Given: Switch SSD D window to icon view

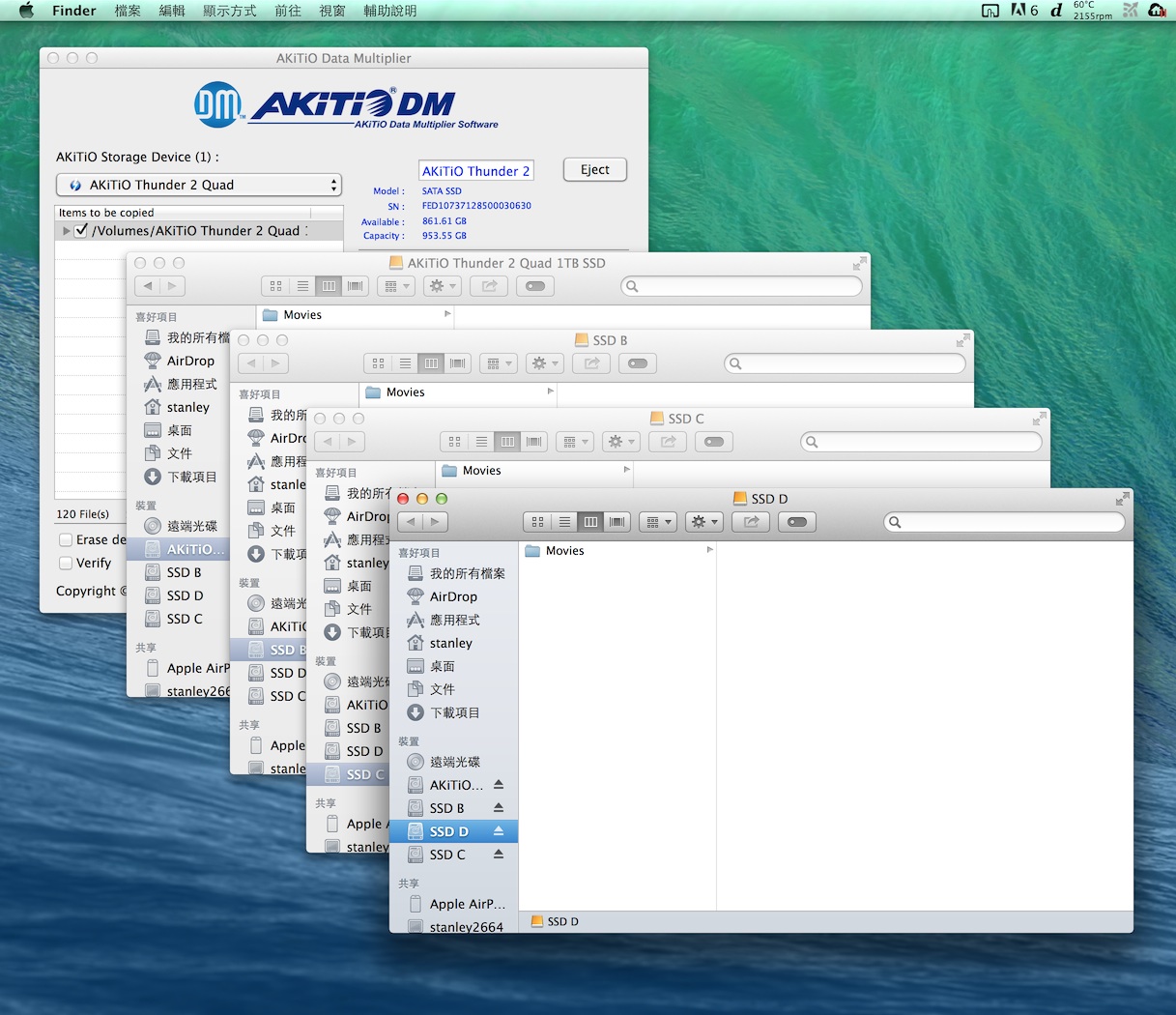Looking at the screenshot, I should click(x=537, y=522).
